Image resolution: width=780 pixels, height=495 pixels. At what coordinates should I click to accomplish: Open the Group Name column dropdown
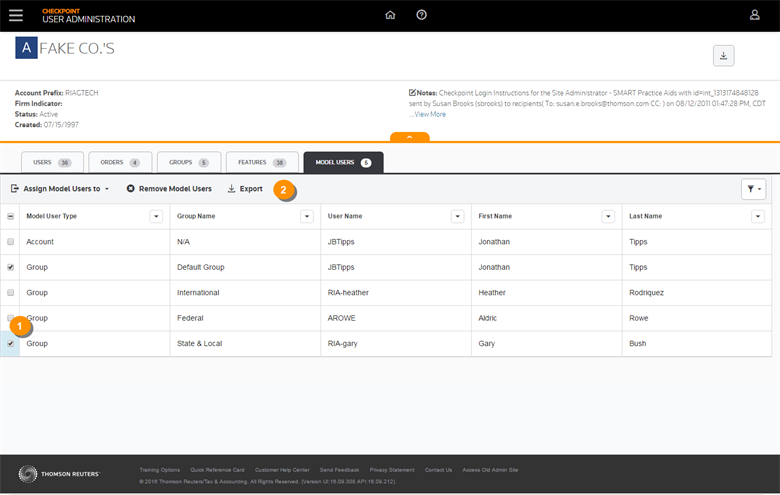coord(307,216)
